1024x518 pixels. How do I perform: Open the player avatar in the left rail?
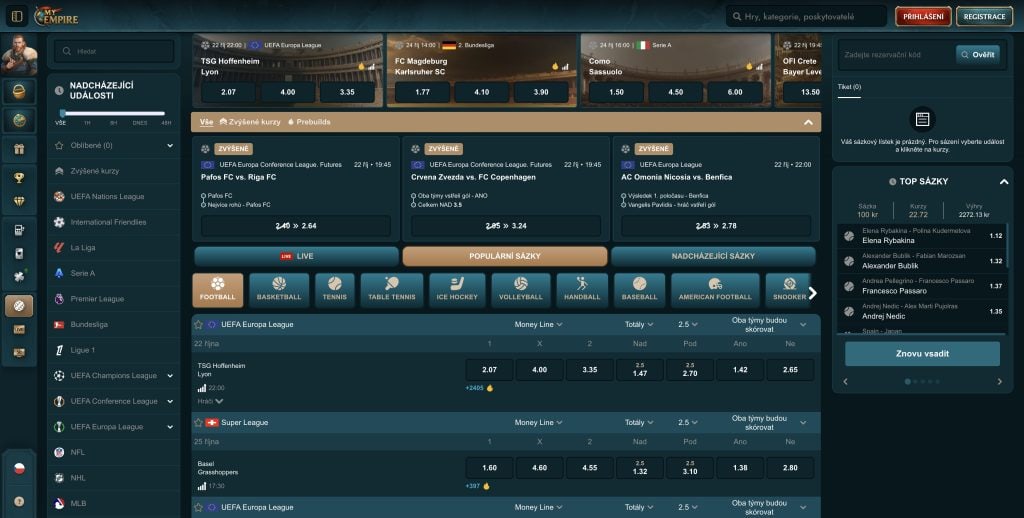19,55
